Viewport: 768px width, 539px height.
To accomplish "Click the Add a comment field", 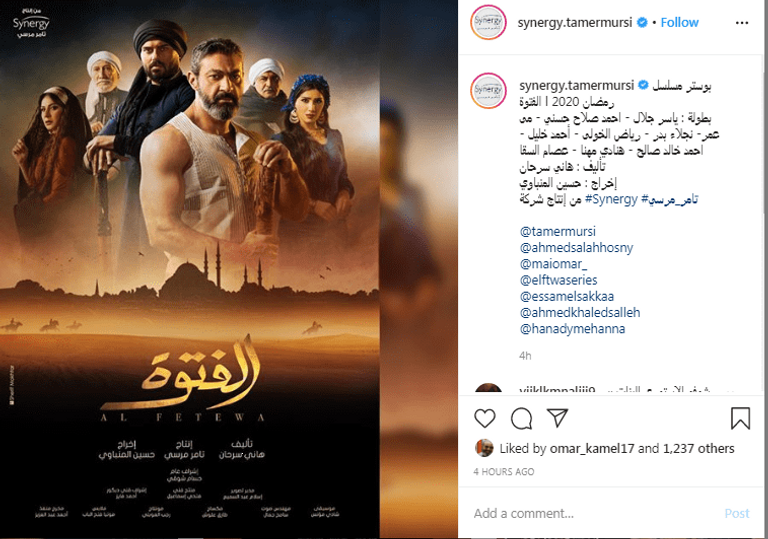I will 595,513.
